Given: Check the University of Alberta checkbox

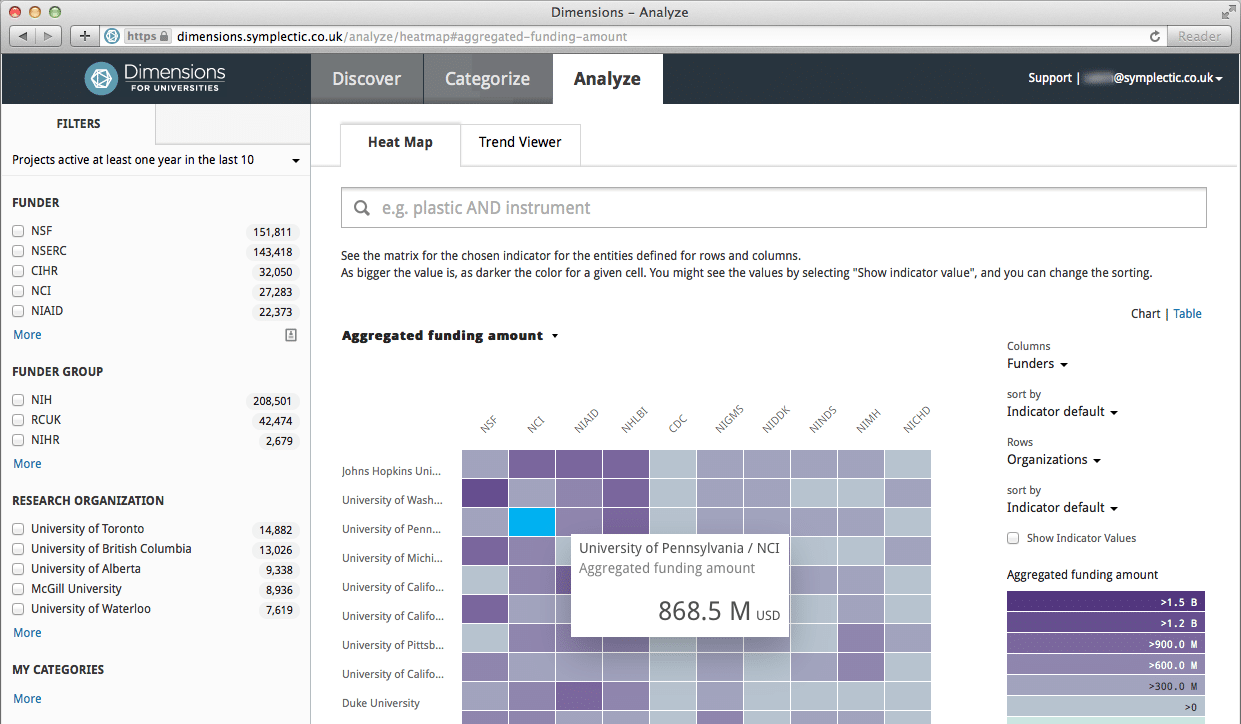Looking at the screenshot, I should [18, 569].
